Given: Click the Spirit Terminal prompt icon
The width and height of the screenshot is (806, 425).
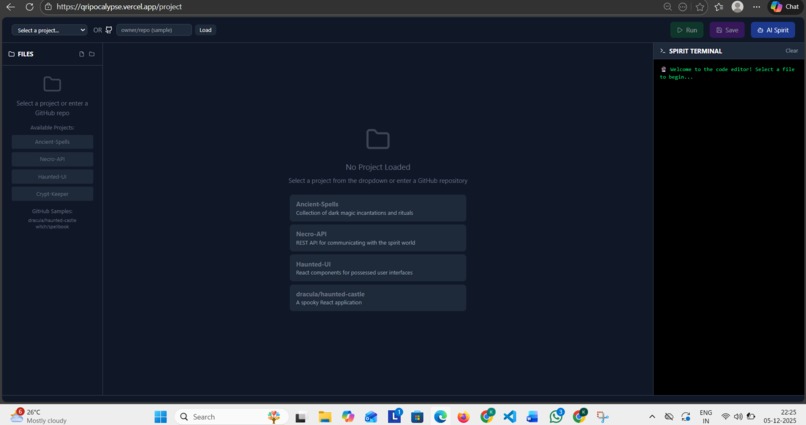Looking at the screenshot, I should coord(663,51).
